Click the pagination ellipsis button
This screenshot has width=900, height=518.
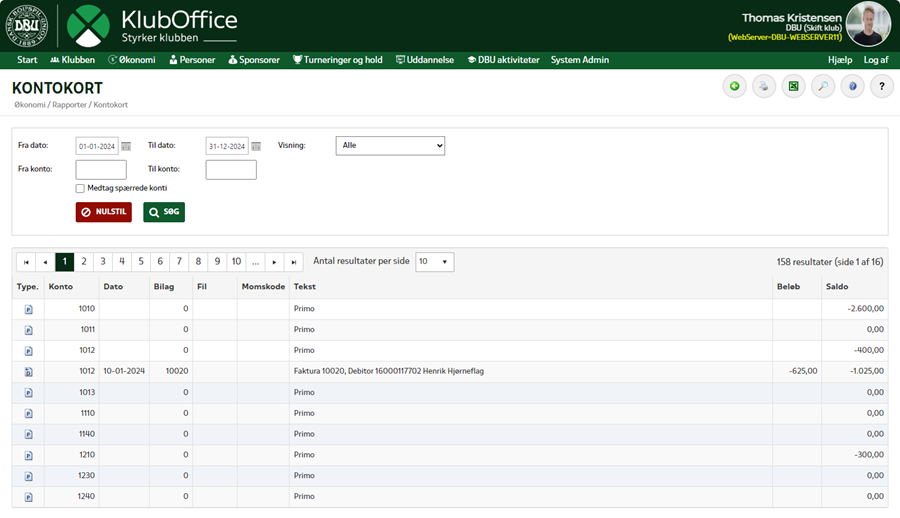(x=255, y=262)
